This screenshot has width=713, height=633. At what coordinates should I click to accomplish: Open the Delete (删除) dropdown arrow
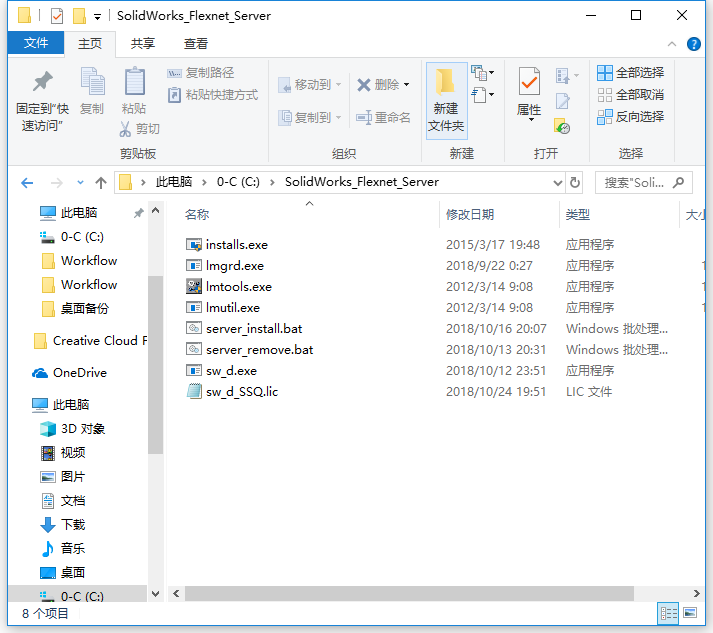pos(407,85)
